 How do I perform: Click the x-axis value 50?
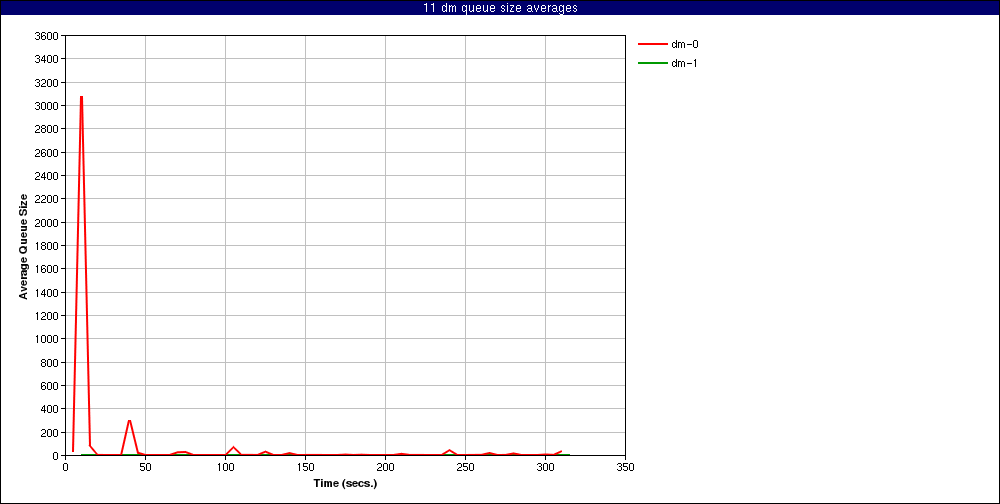(x=145, y=467)
